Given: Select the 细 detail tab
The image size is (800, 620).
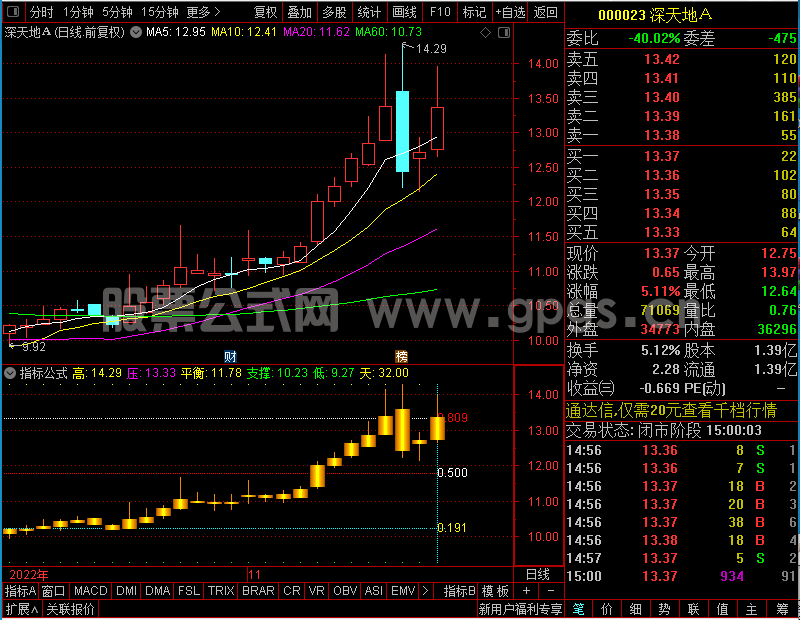Looking at the screenshot, I should pyautogui.click(x=635, y=609).
